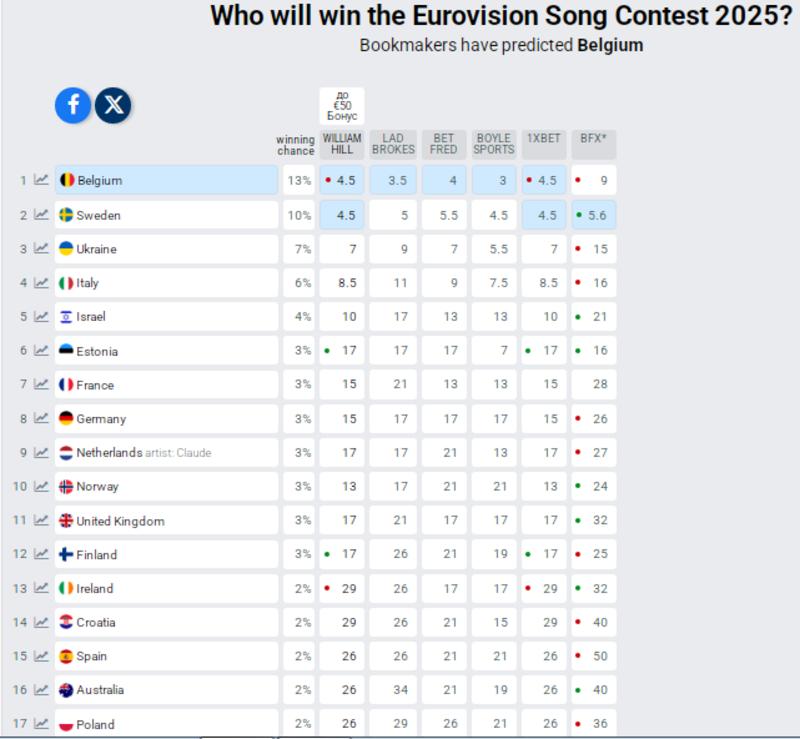Click the Ukraine flag icon
Image resolution: width=800 pixels, height=739 pixels.
pyautogui.click(x=66, y=249)
